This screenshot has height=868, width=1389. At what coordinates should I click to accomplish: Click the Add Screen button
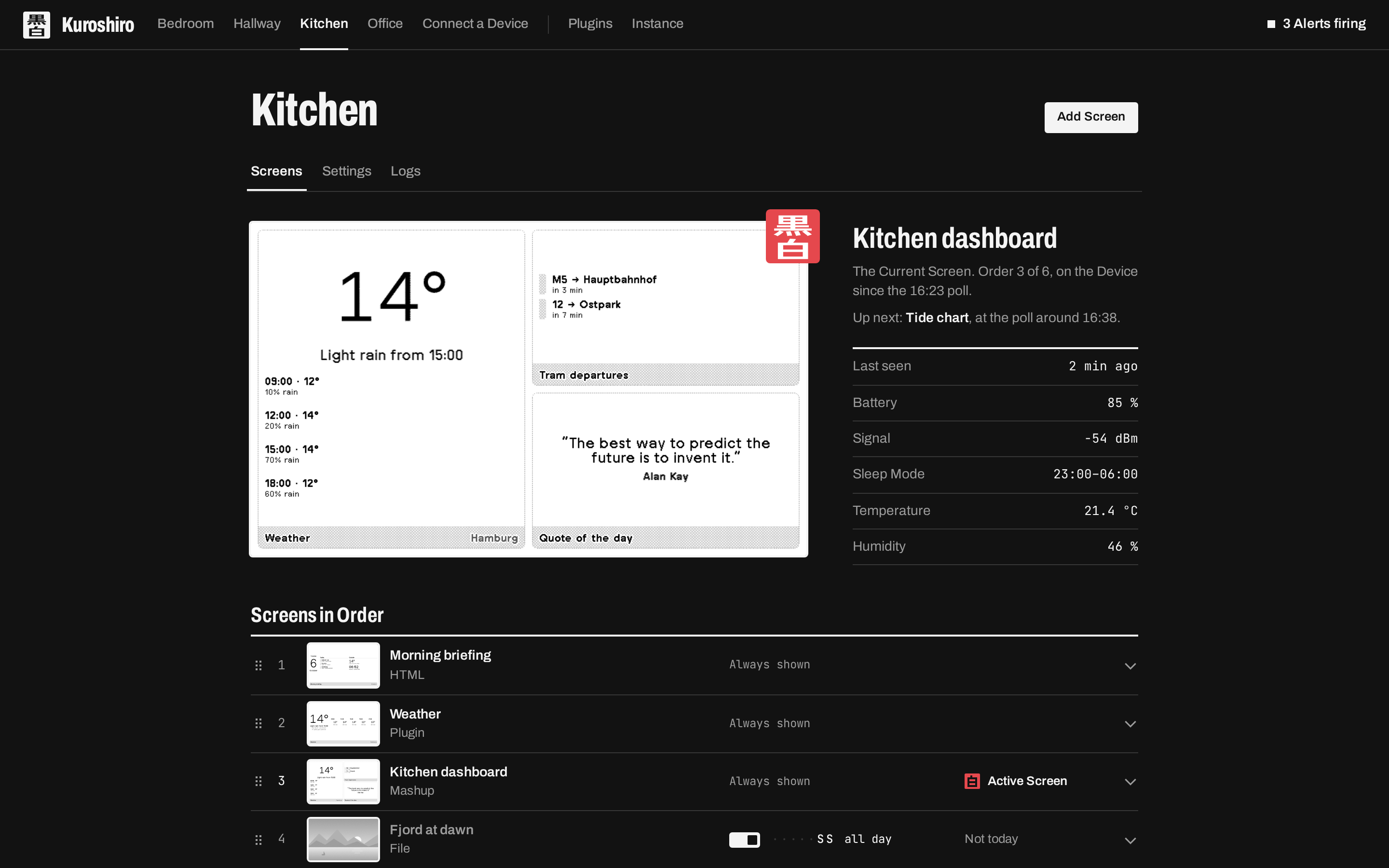click(1090, 117)
